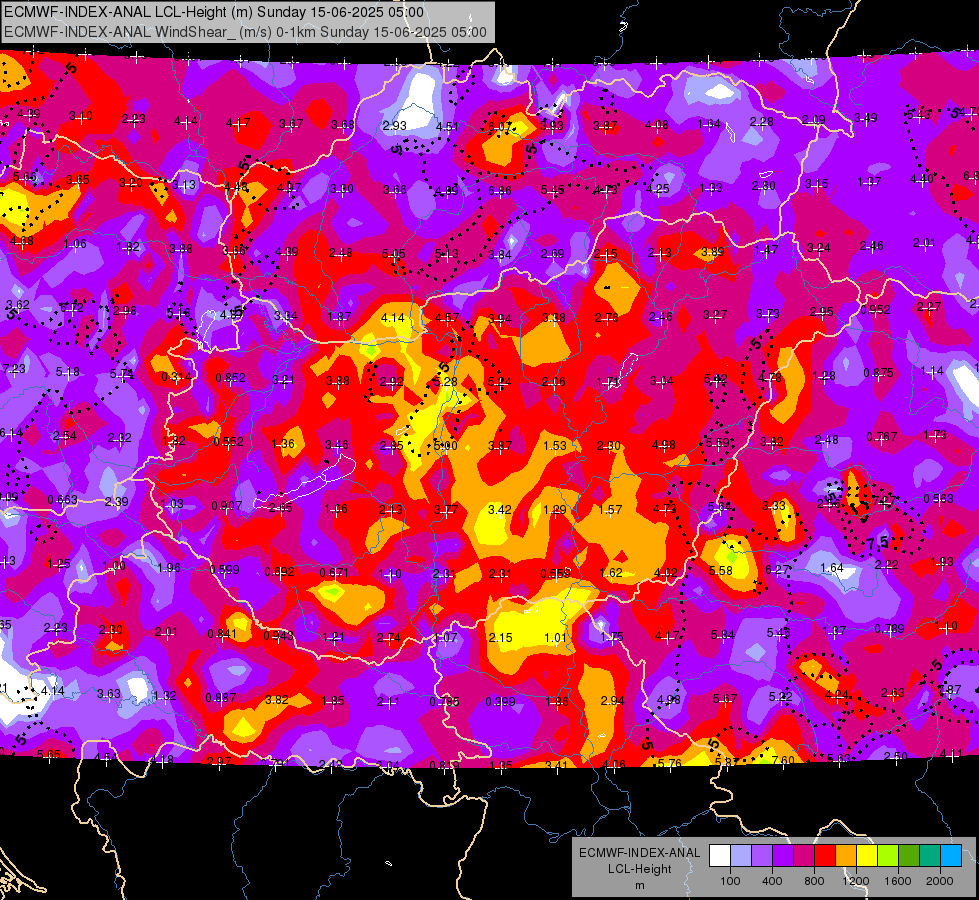The height and width of the screenshot is (900, 979).
Task: Click the grid value 0.552
Action: click(x=229, y=442)
